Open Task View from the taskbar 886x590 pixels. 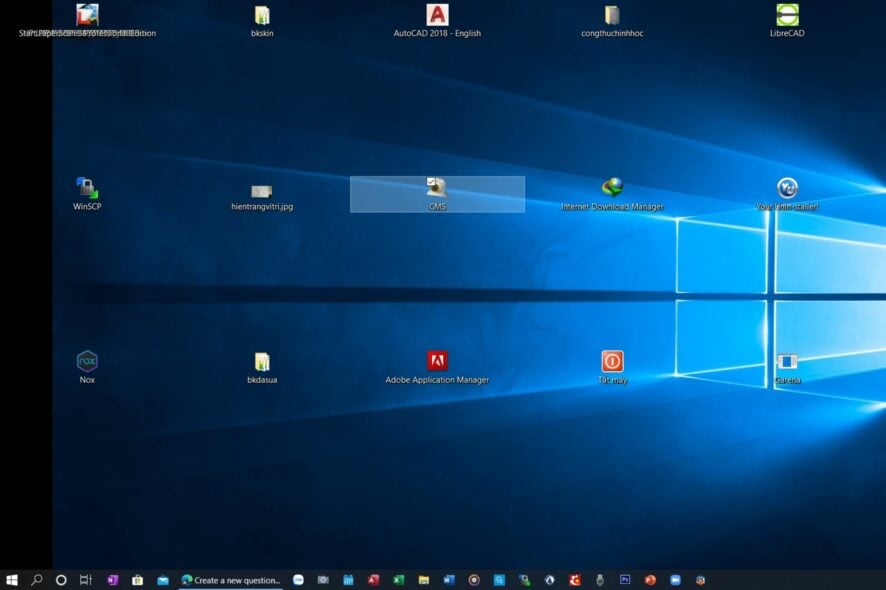pos(86,579)
